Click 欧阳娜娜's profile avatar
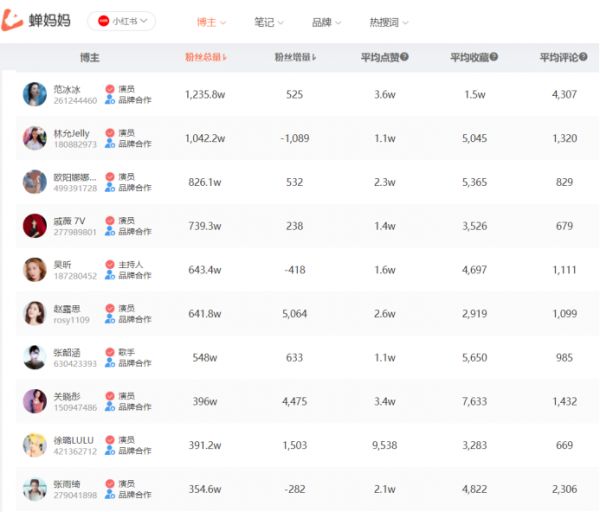This screenshot has height=512, width=600. (34, 182)
